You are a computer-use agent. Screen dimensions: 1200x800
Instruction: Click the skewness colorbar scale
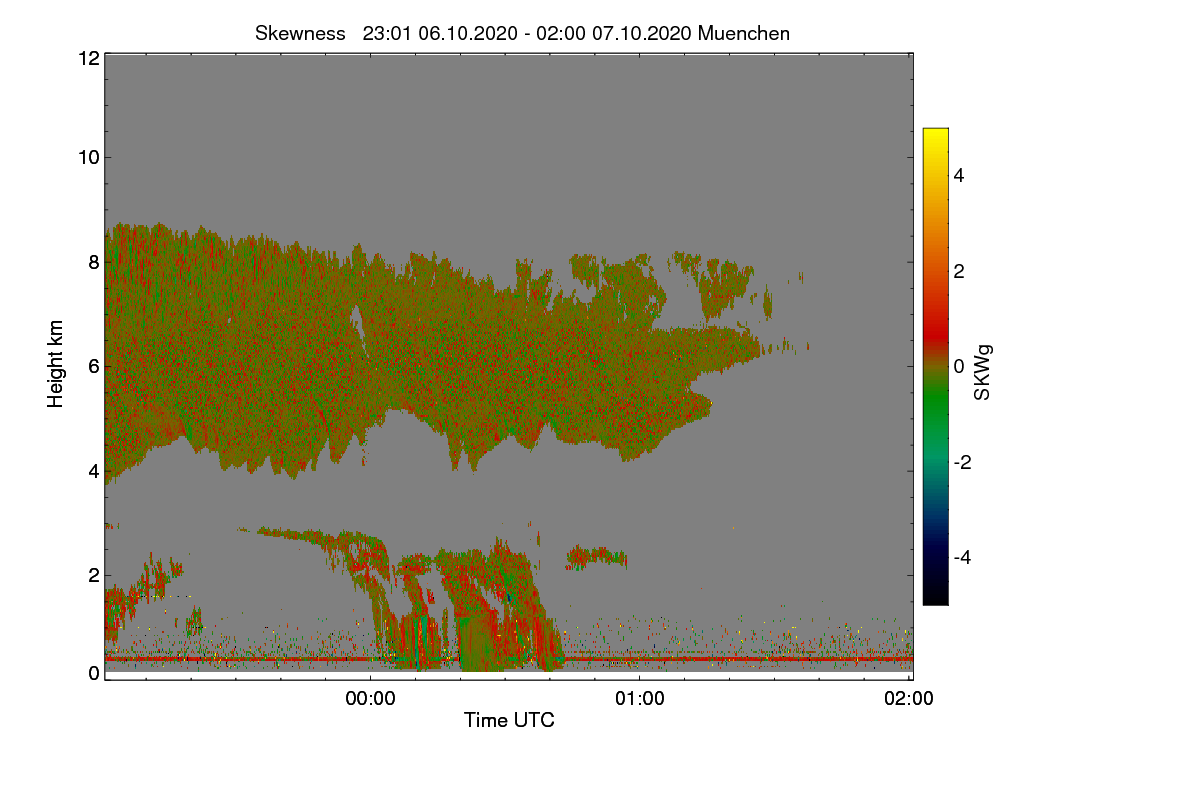click(935, 366)
